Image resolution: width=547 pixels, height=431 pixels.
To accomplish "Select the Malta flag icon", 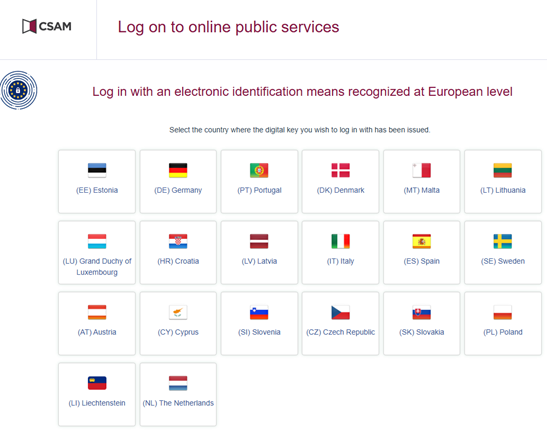I will pos(421,170).
